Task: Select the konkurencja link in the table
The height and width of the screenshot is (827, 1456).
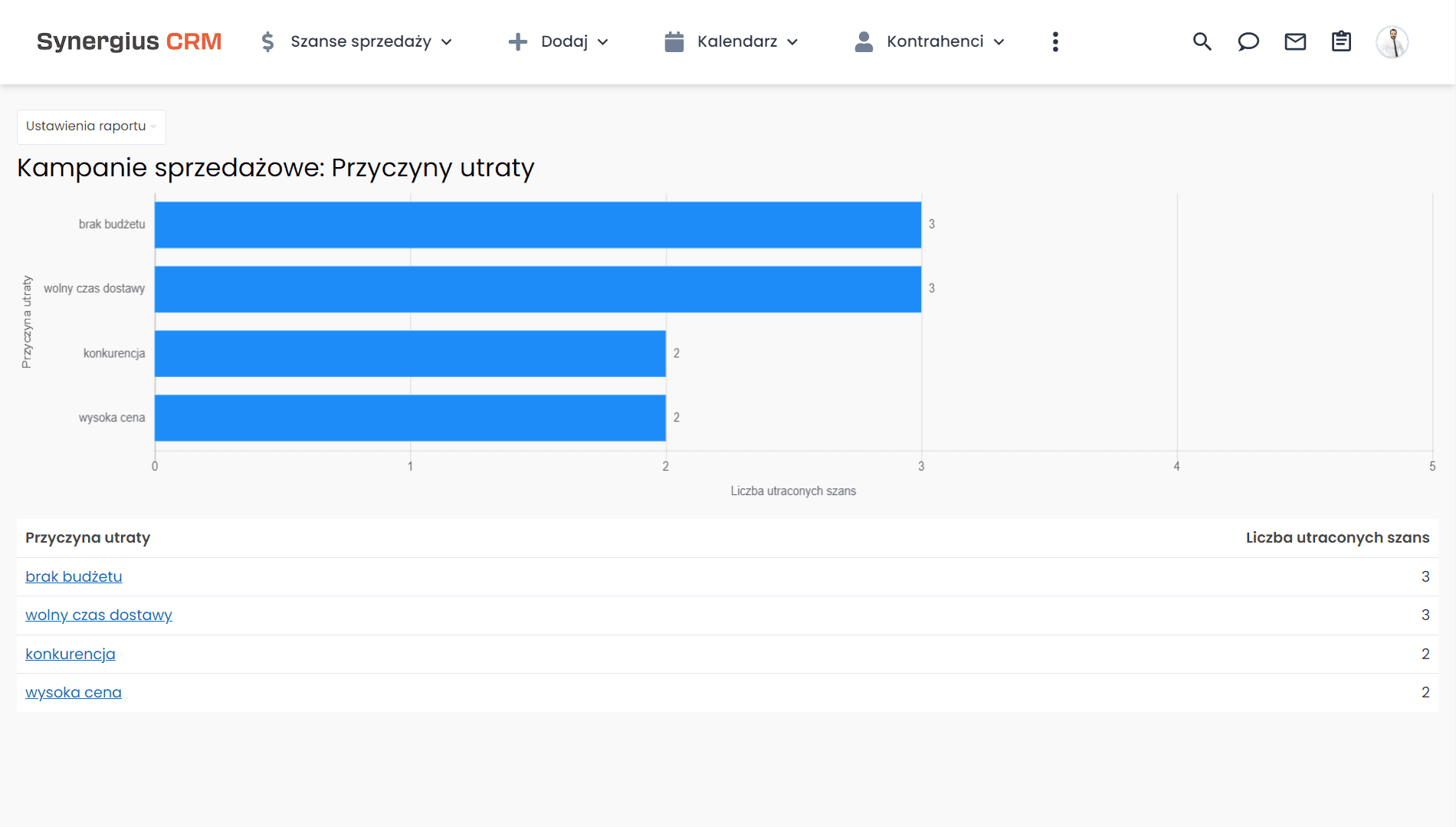Action: click(70, 654)
